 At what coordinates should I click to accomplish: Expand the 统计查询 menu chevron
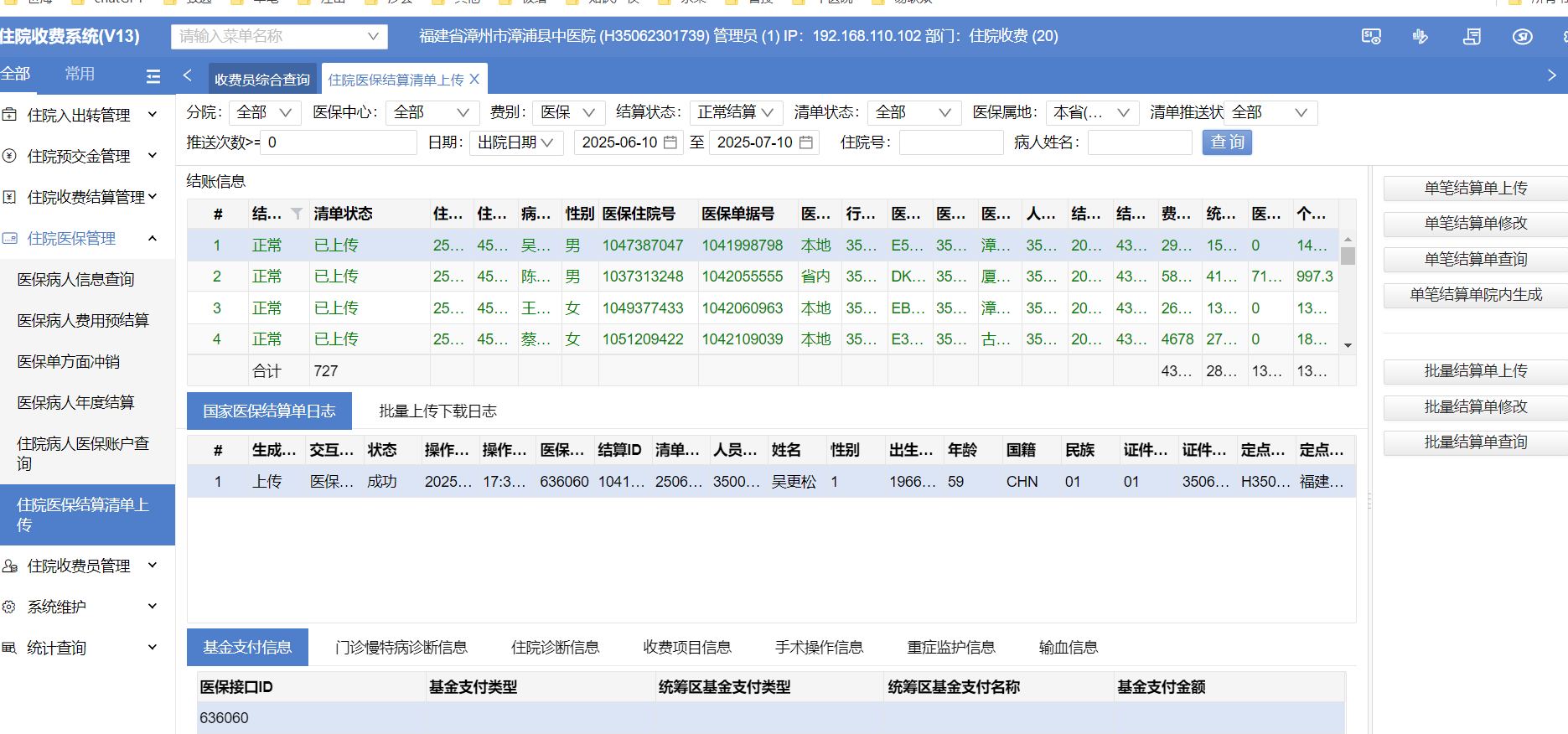[x=153, y=648]
